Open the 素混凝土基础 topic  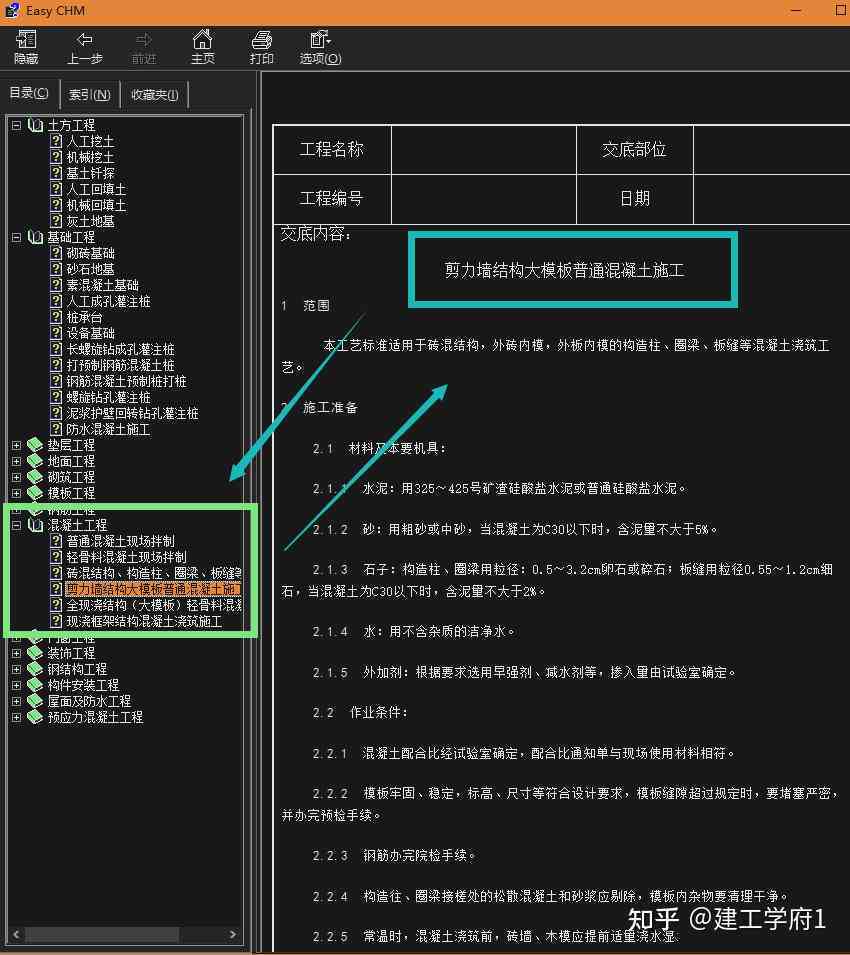pos(102,285)
